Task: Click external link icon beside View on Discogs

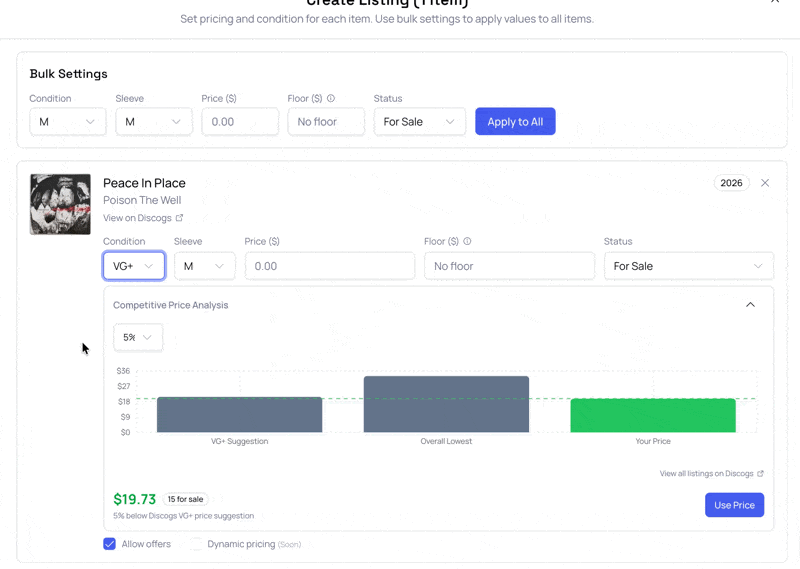Action: tap(179, 218)
